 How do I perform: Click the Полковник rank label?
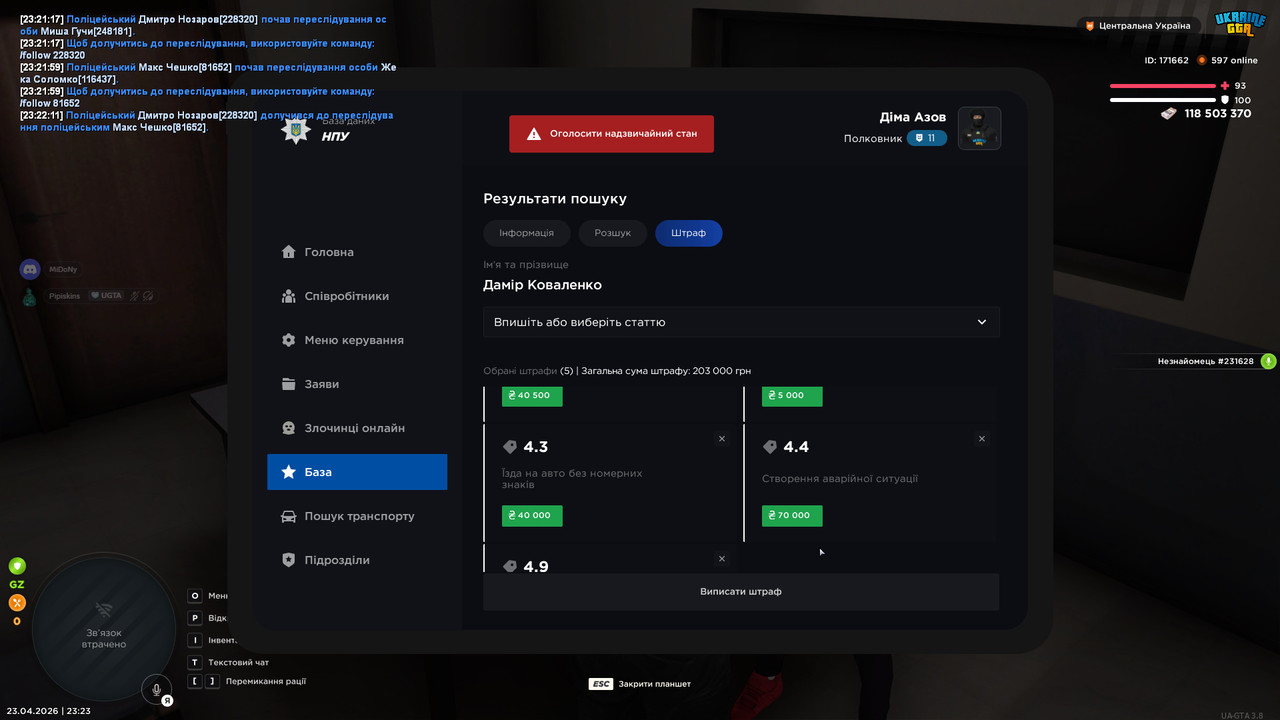coord(873,139)
